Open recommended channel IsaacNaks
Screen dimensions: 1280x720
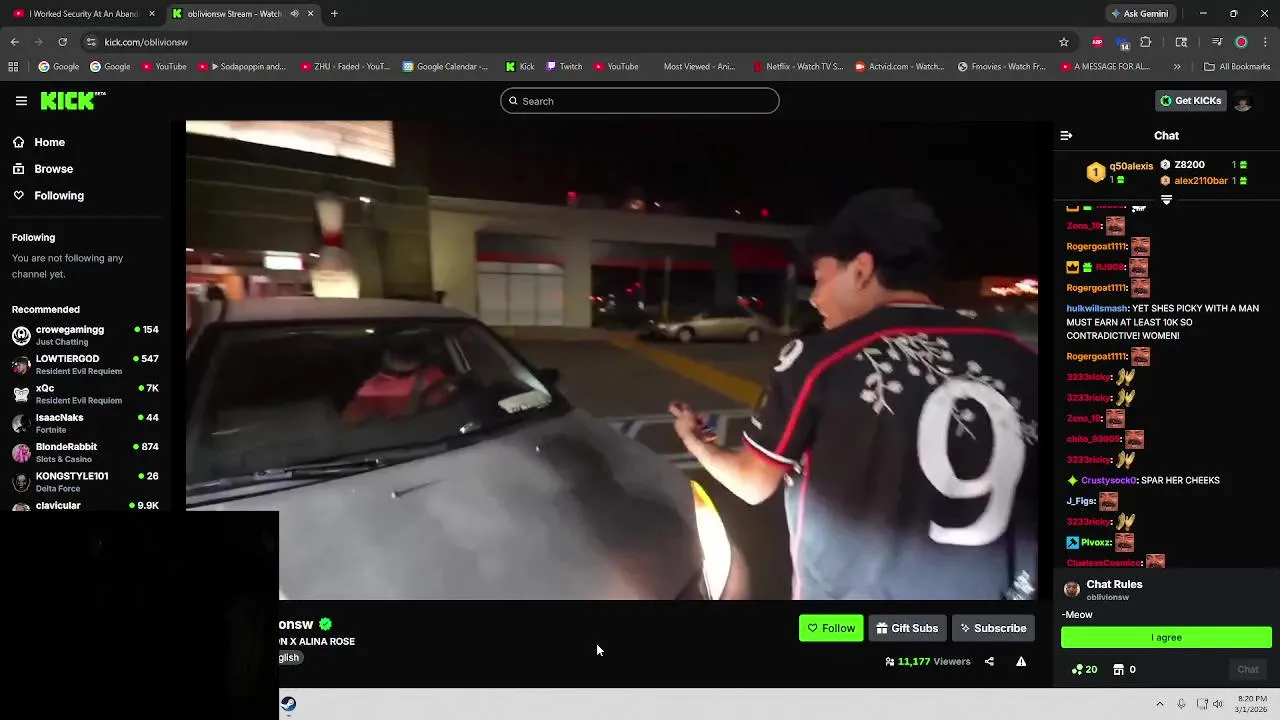[85, 423]
